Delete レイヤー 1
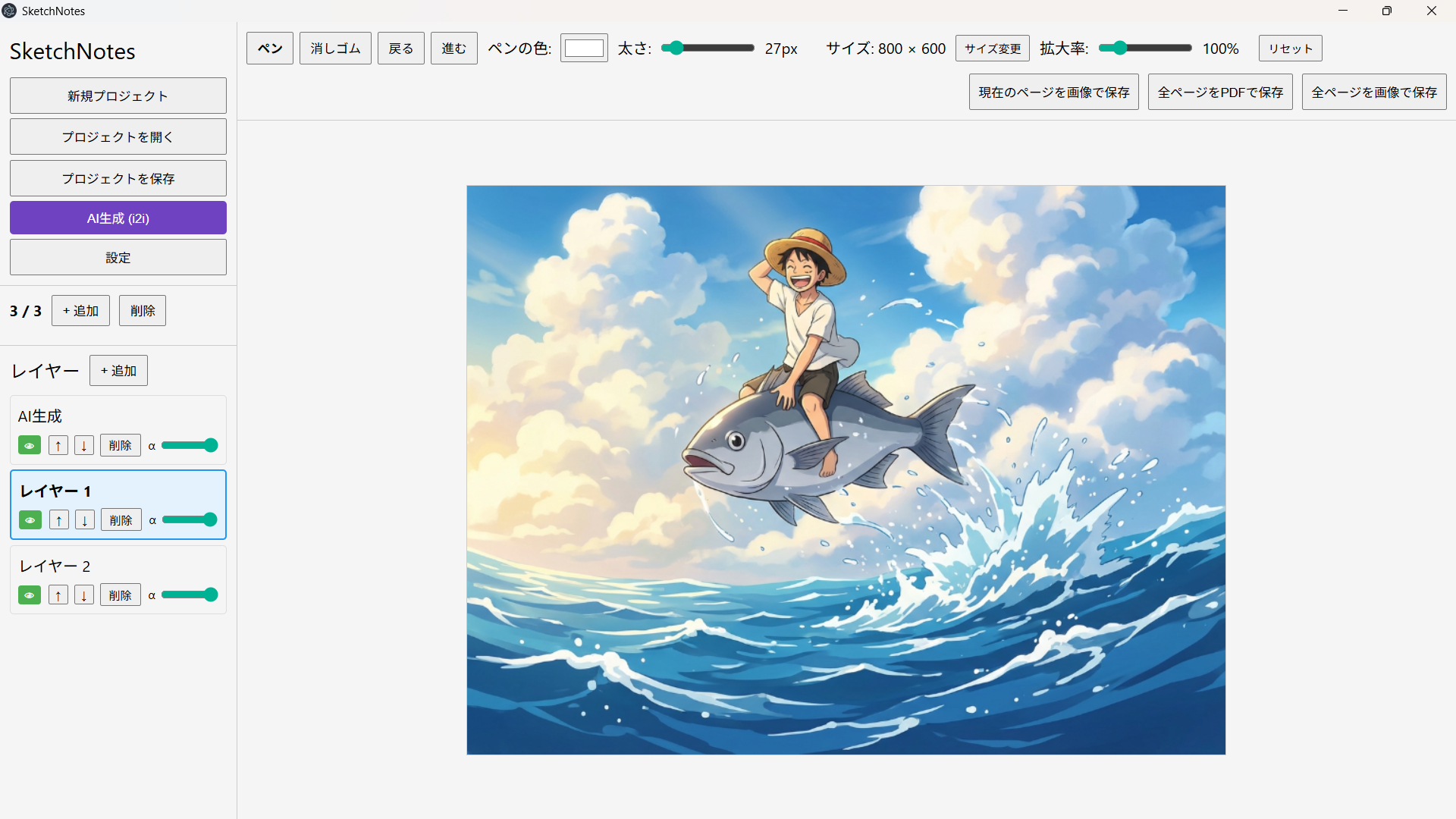The image size is (1456, 819). tap(121, 519)
